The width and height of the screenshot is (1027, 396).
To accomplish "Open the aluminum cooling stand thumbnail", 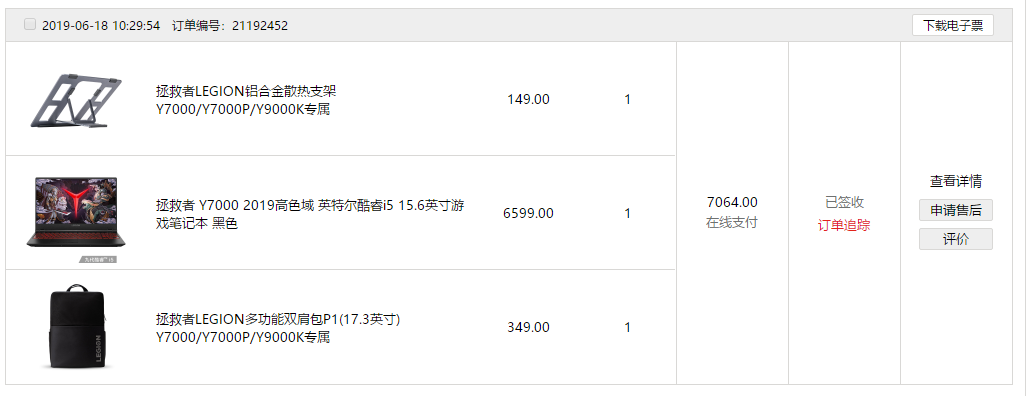I will coord(76,100).
